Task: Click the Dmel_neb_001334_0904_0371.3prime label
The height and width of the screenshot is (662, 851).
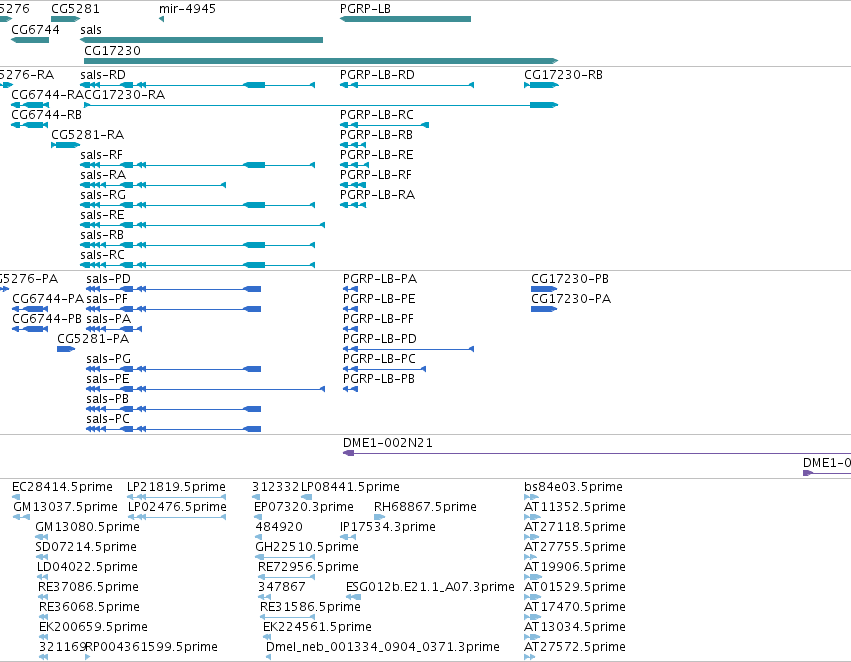Action: 383,647
